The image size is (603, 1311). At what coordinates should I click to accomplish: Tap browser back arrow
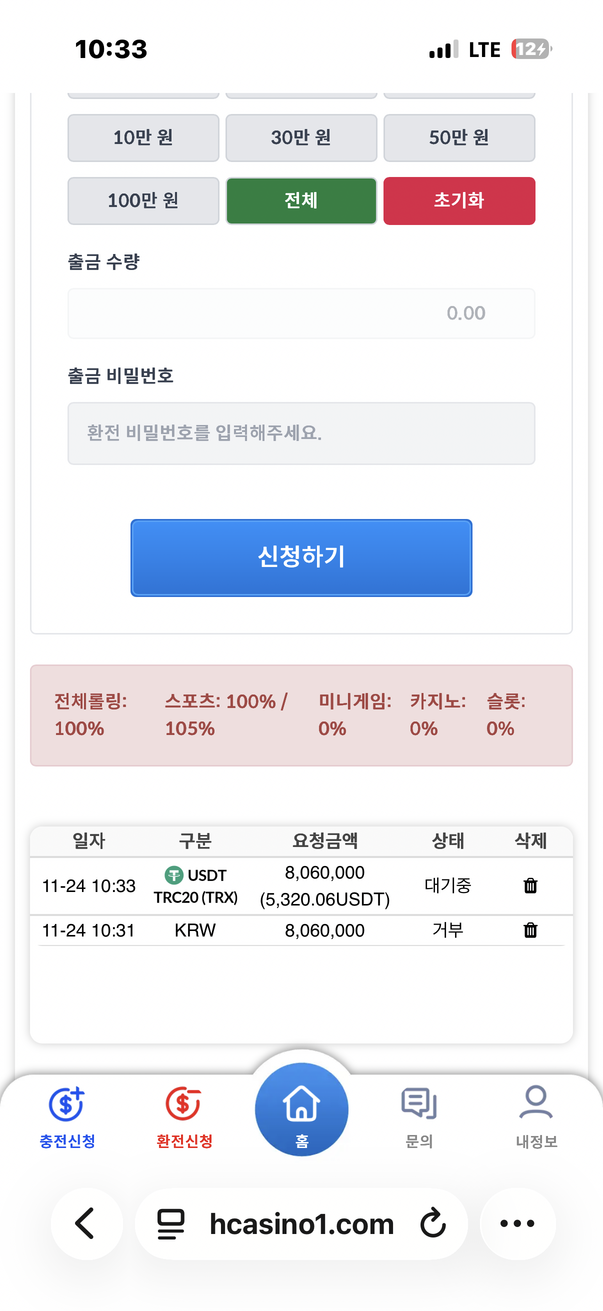pyautogui.click(x=86, y=1223)
